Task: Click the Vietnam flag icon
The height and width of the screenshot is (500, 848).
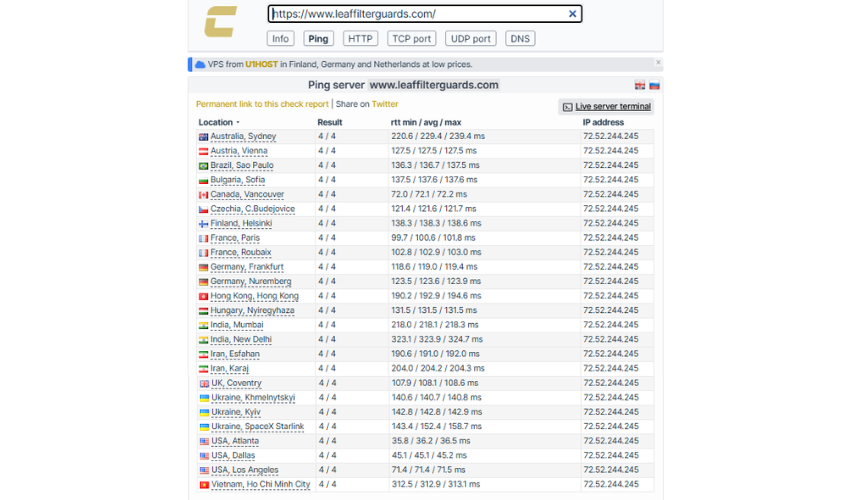Action: point(204,485)
